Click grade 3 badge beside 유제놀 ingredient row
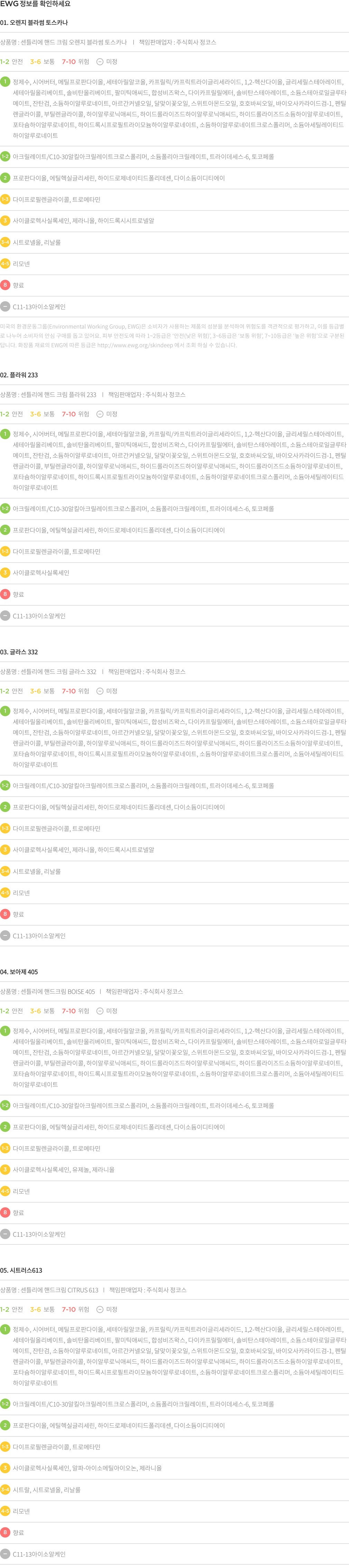The height and width of the screenshot is (1568, 349). pyautogui.click(x=5, y=1169)
